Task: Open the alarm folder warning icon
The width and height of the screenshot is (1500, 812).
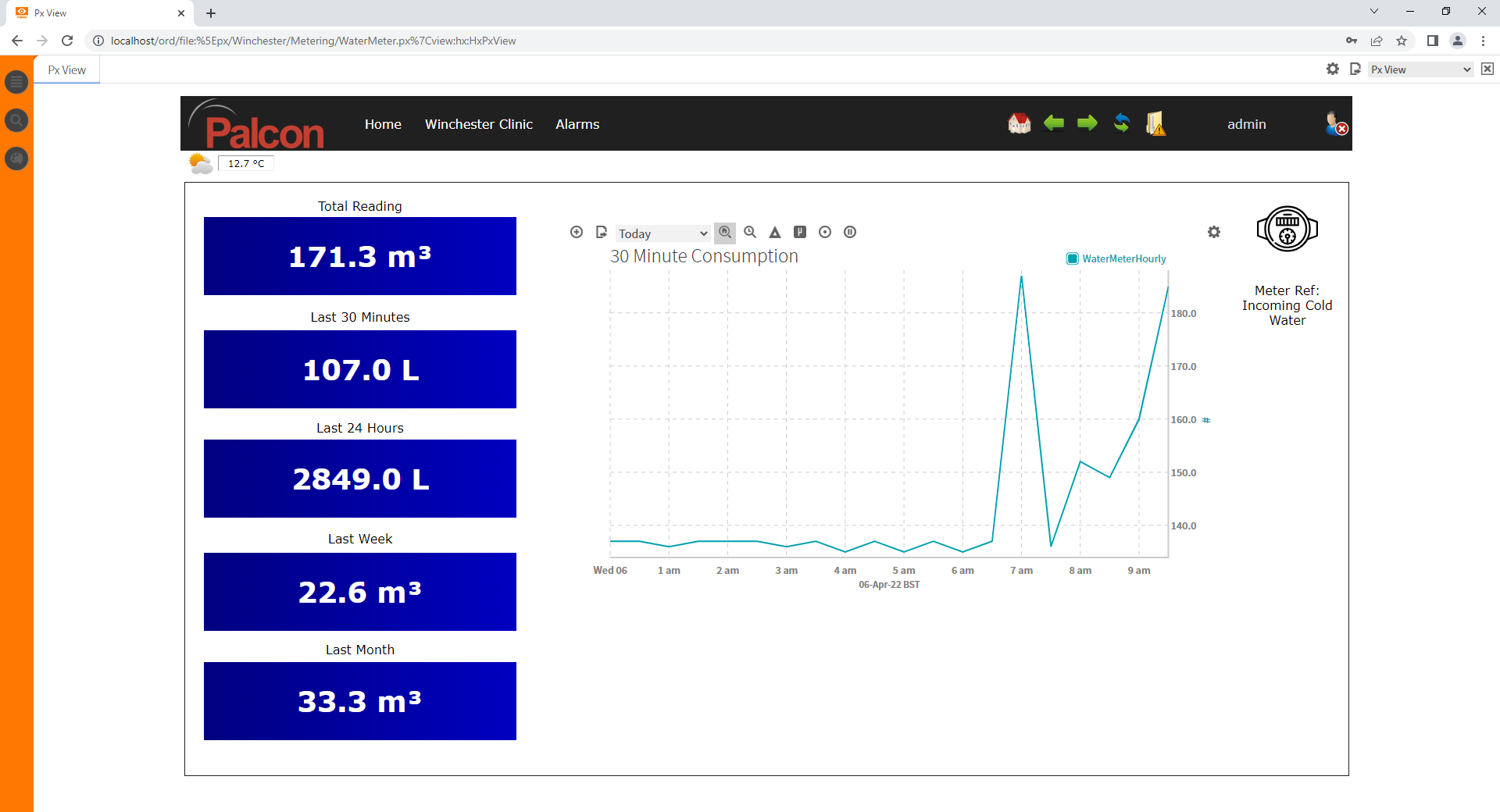Action: [x=1155, y=123]
